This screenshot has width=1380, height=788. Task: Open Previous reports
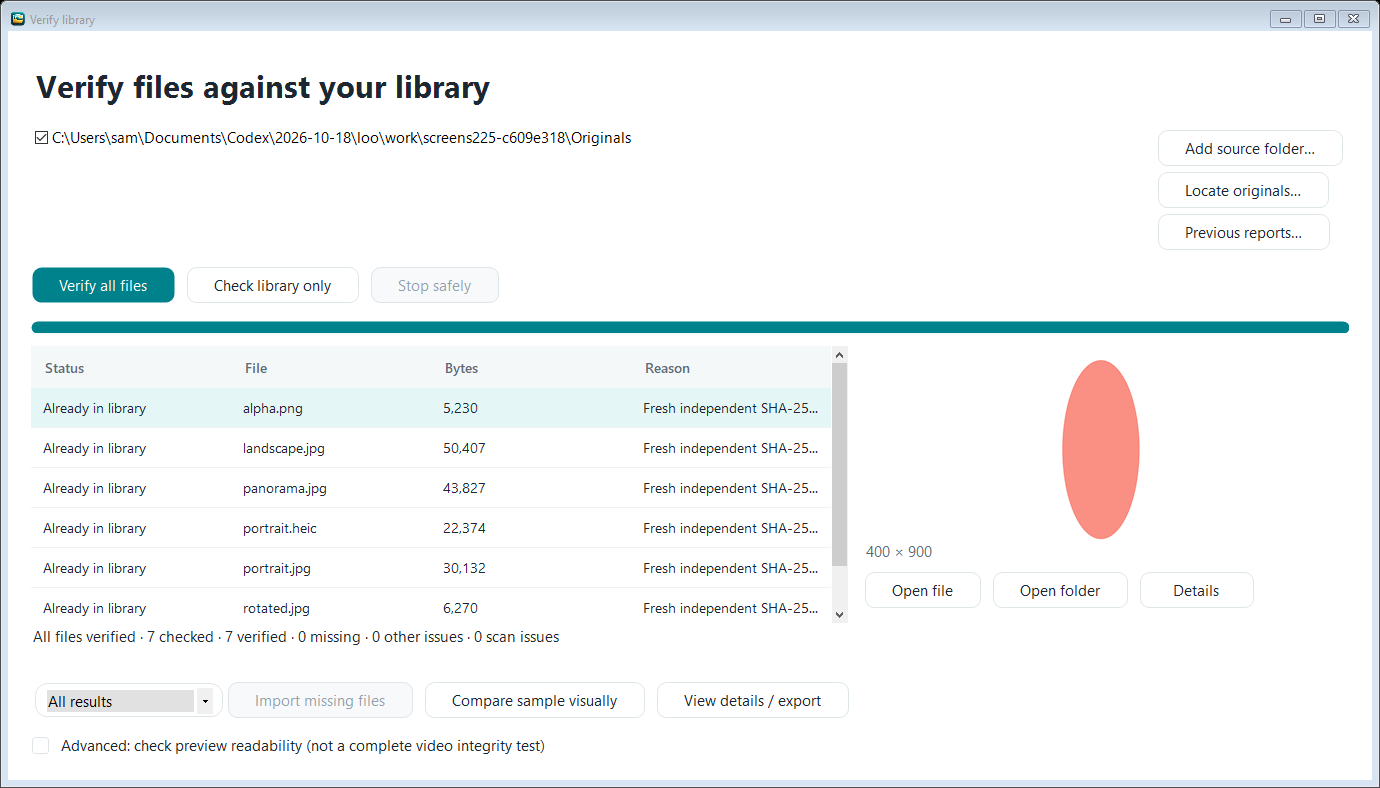tap(1243, 232)
